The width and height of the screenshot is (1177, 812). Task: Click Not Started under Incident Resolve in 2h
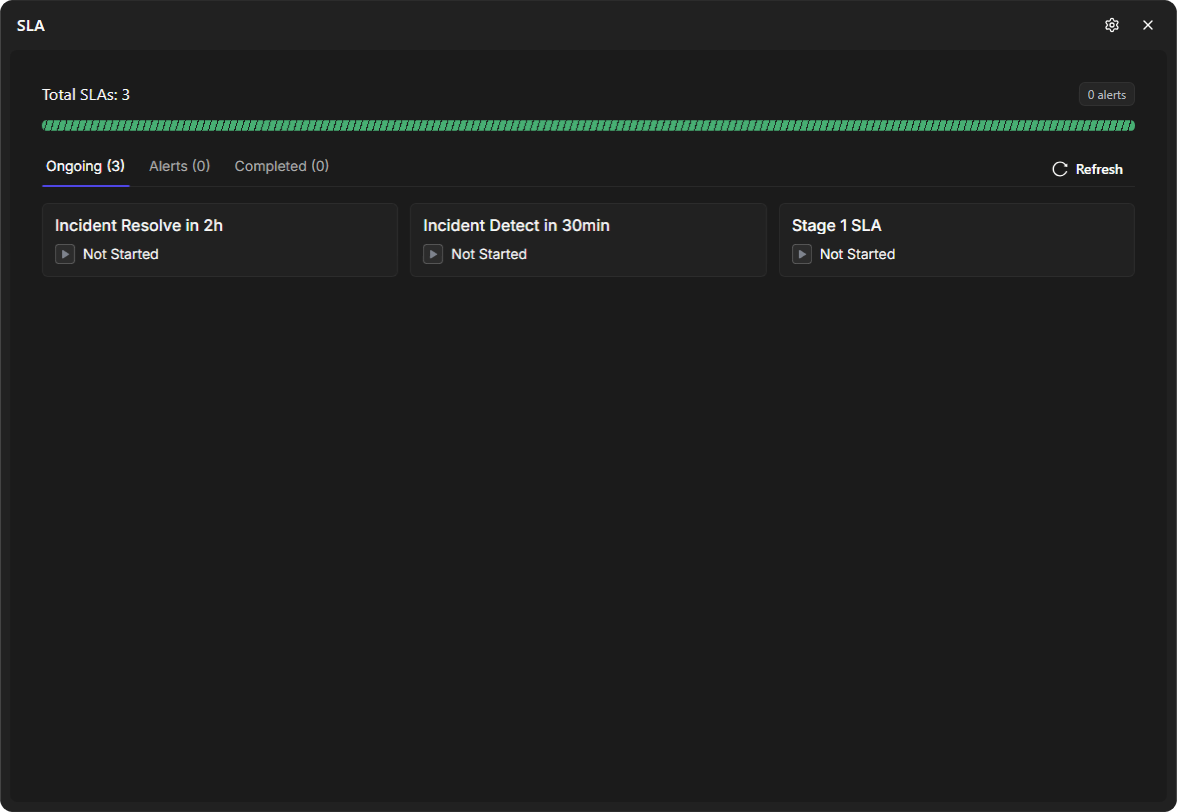[121, 254]
